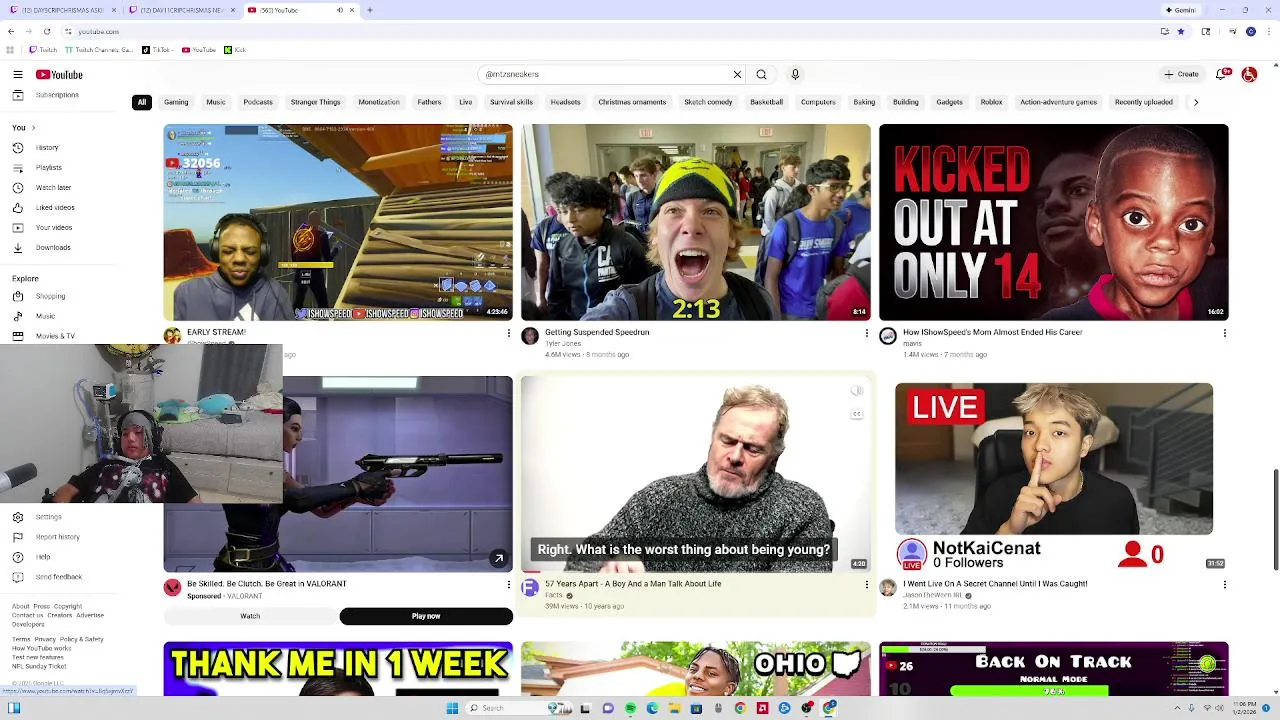Expand the You section chevron
This screenshot has width=1280, height=720.
tap(32, 128)
